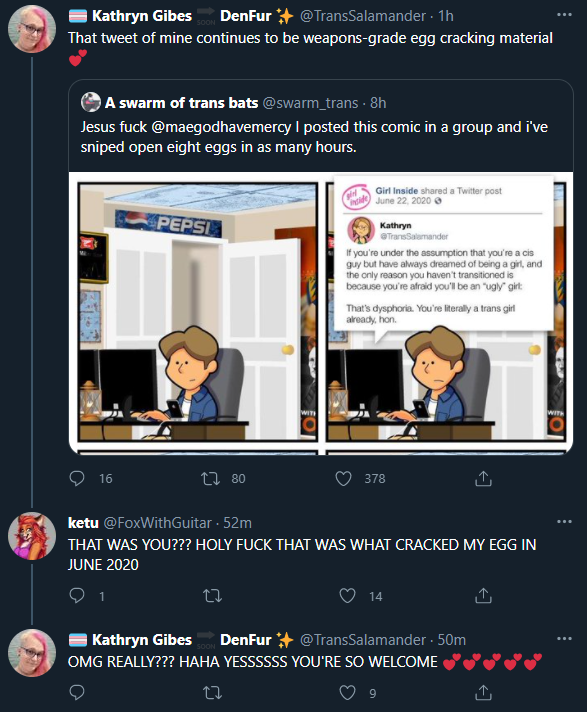
Task: Like the tweet with 378 likes
Action: [x=343, y=478]
